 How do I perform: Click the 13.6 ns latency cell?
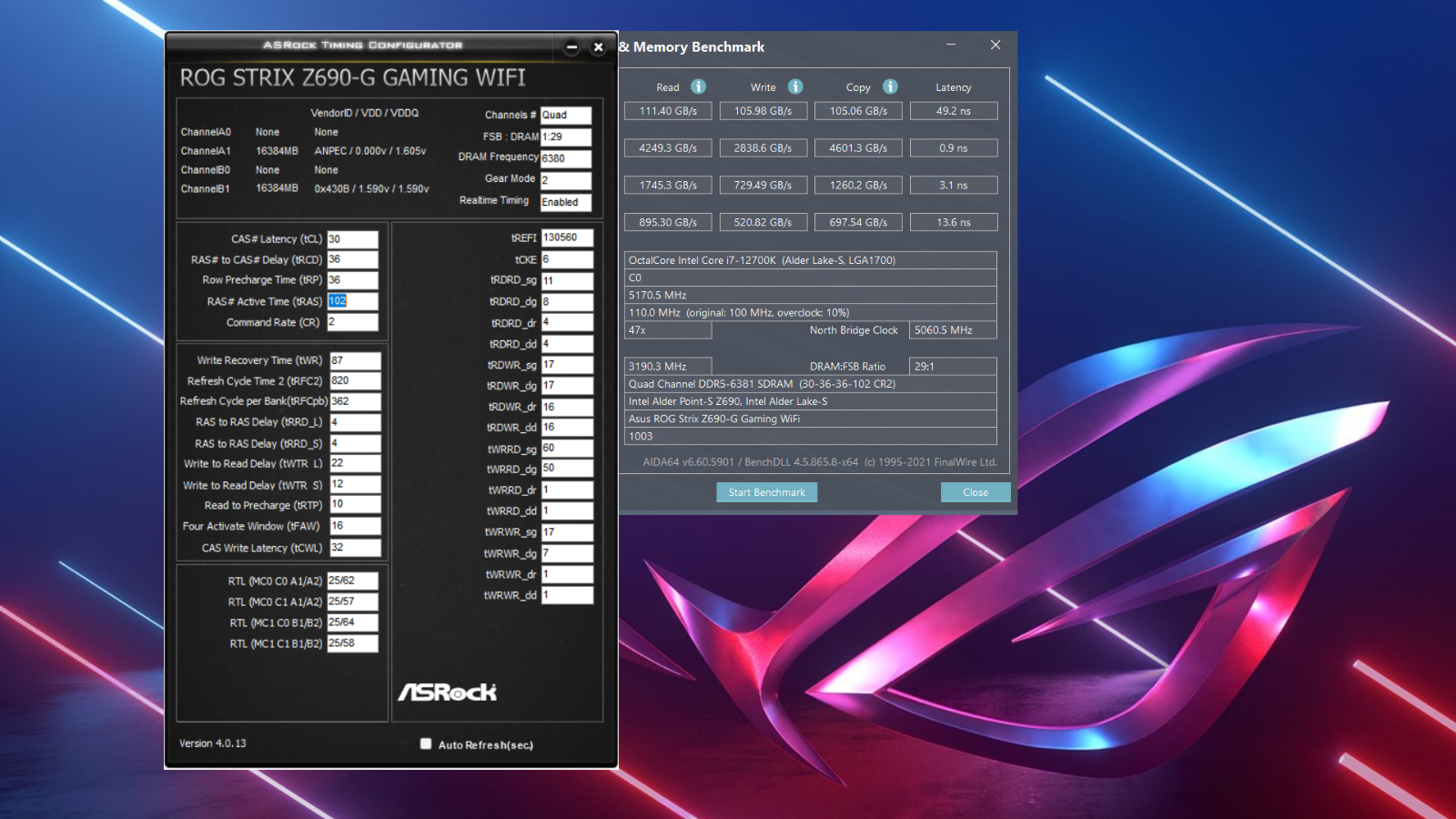tap(954, 222)
